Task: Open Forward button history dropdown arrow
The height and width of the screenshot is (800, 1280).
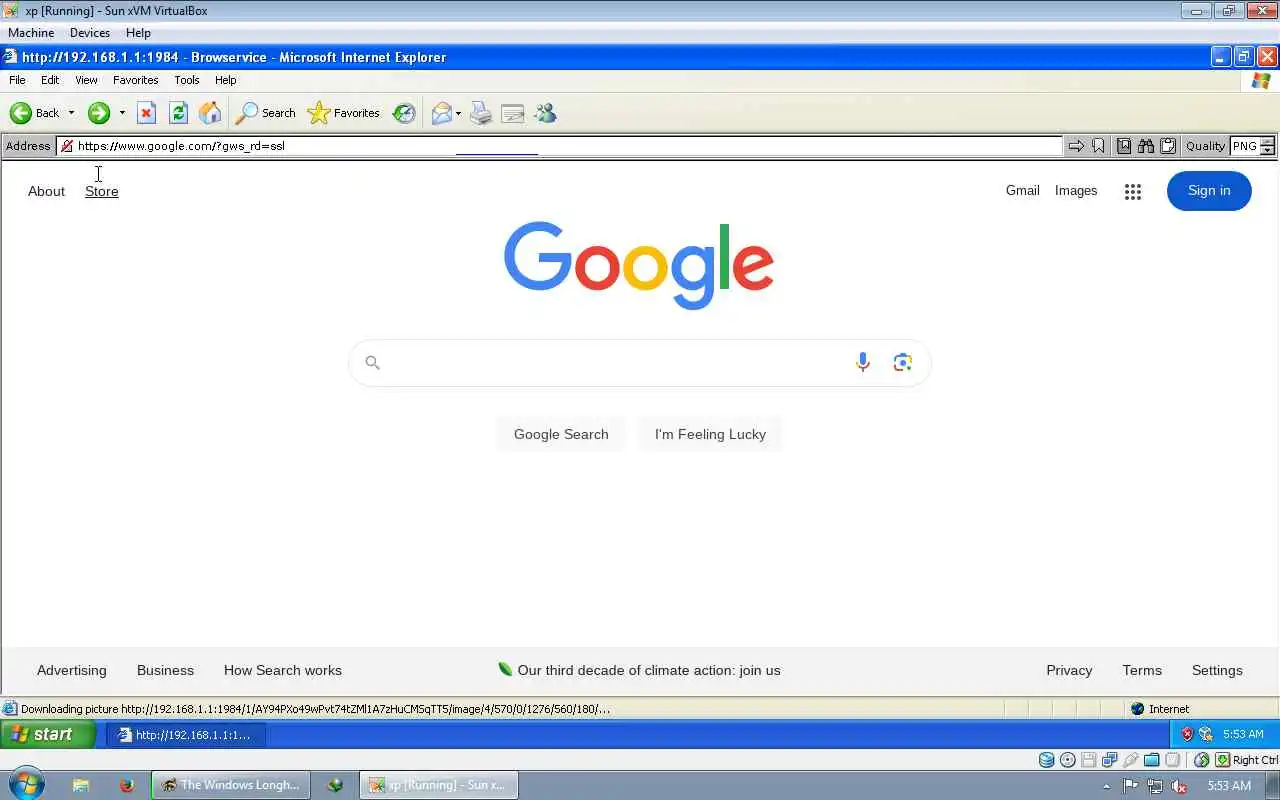Action: [x=122, y=113]
